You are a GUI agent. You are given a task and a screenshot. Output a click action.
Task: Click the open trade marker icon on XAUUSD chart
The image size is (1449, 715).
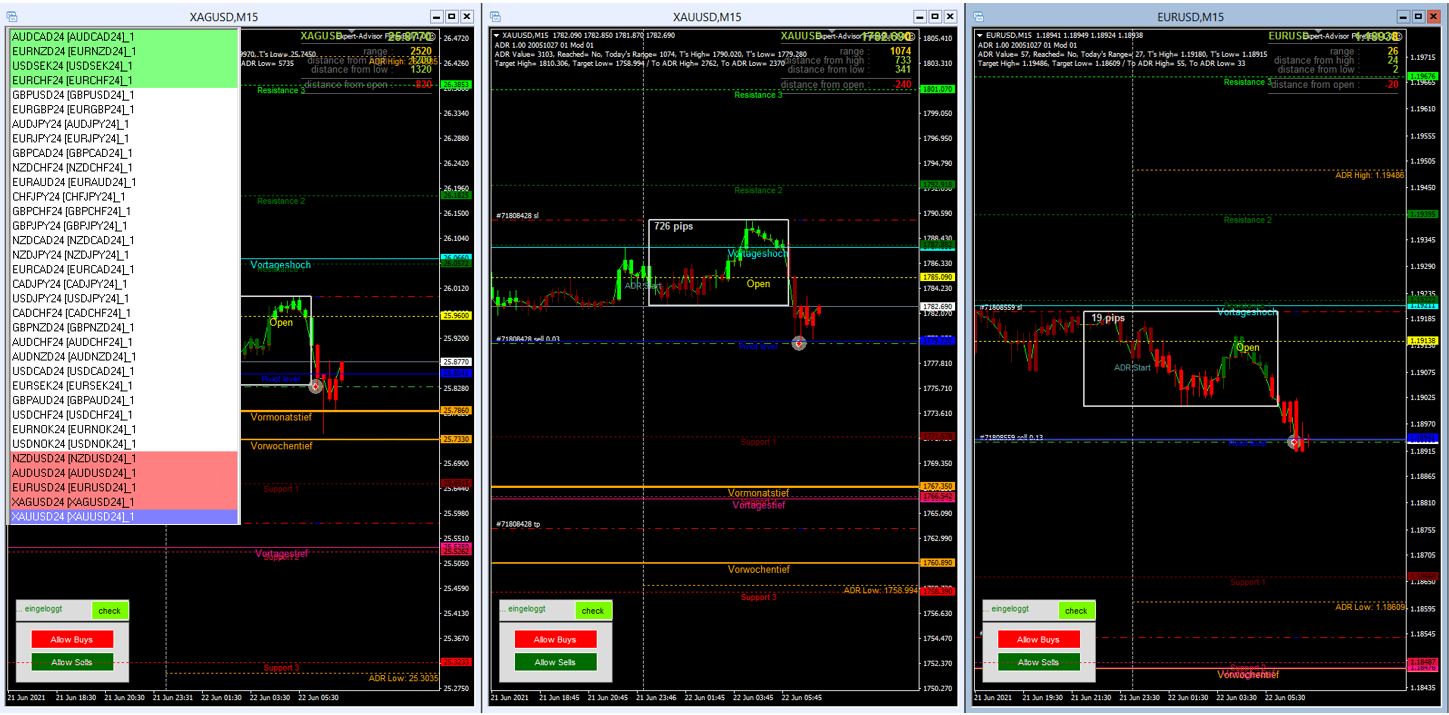click(797, 344)
